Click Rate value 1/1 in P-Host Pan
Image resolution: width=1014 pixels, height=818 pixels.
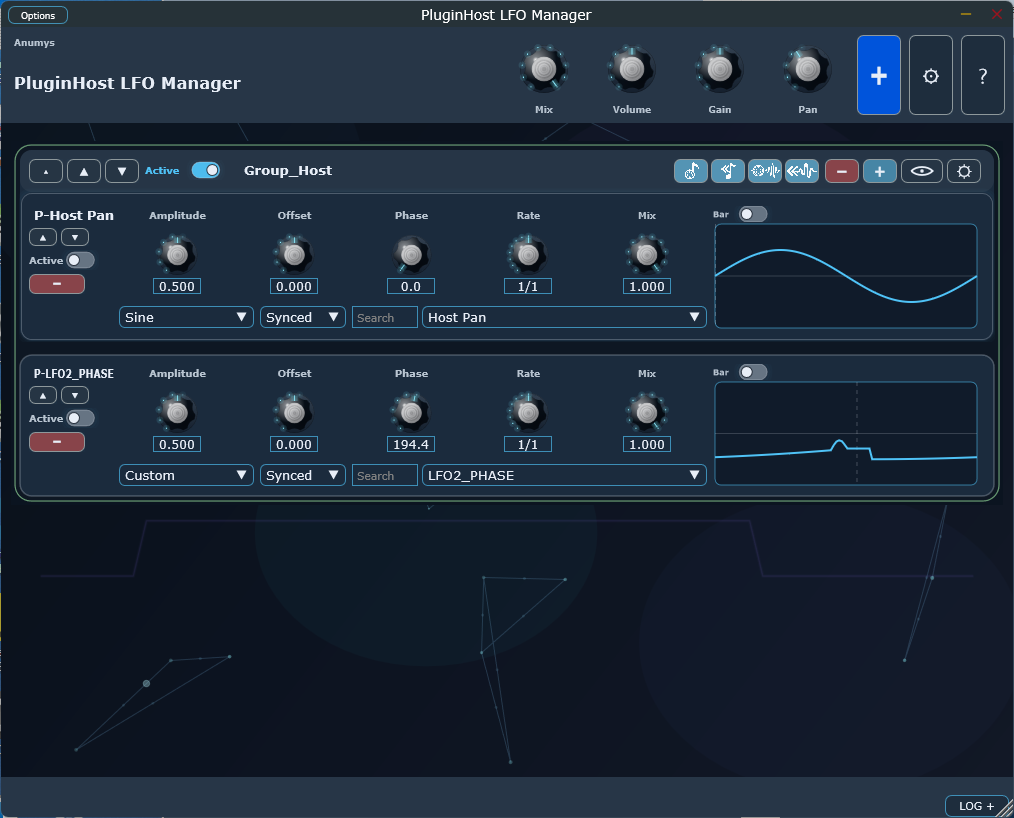[x=528, y=286]
